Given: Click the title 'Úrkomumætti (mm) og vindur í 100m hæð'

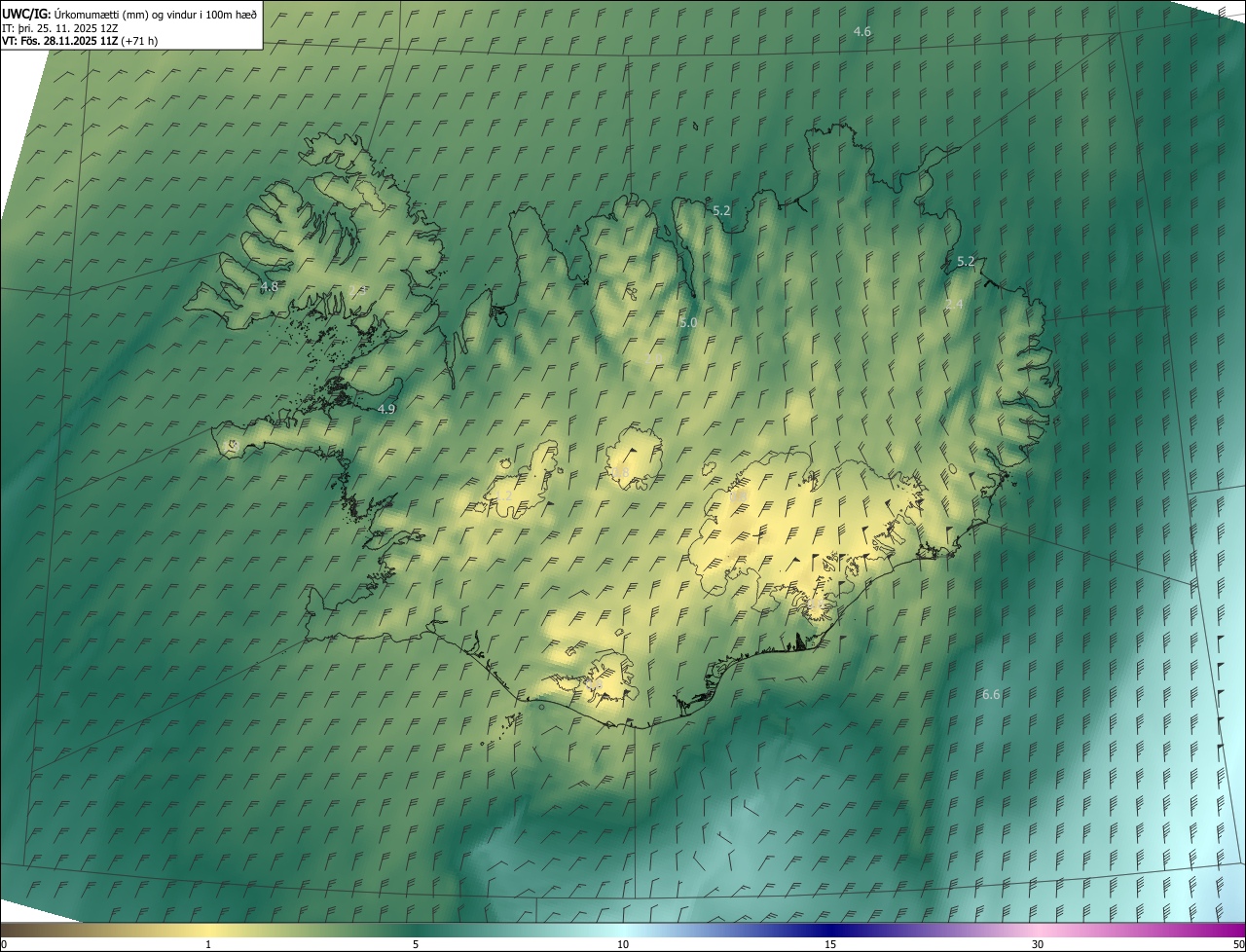Looking at the screenshot, I should [x=157, y=15].
